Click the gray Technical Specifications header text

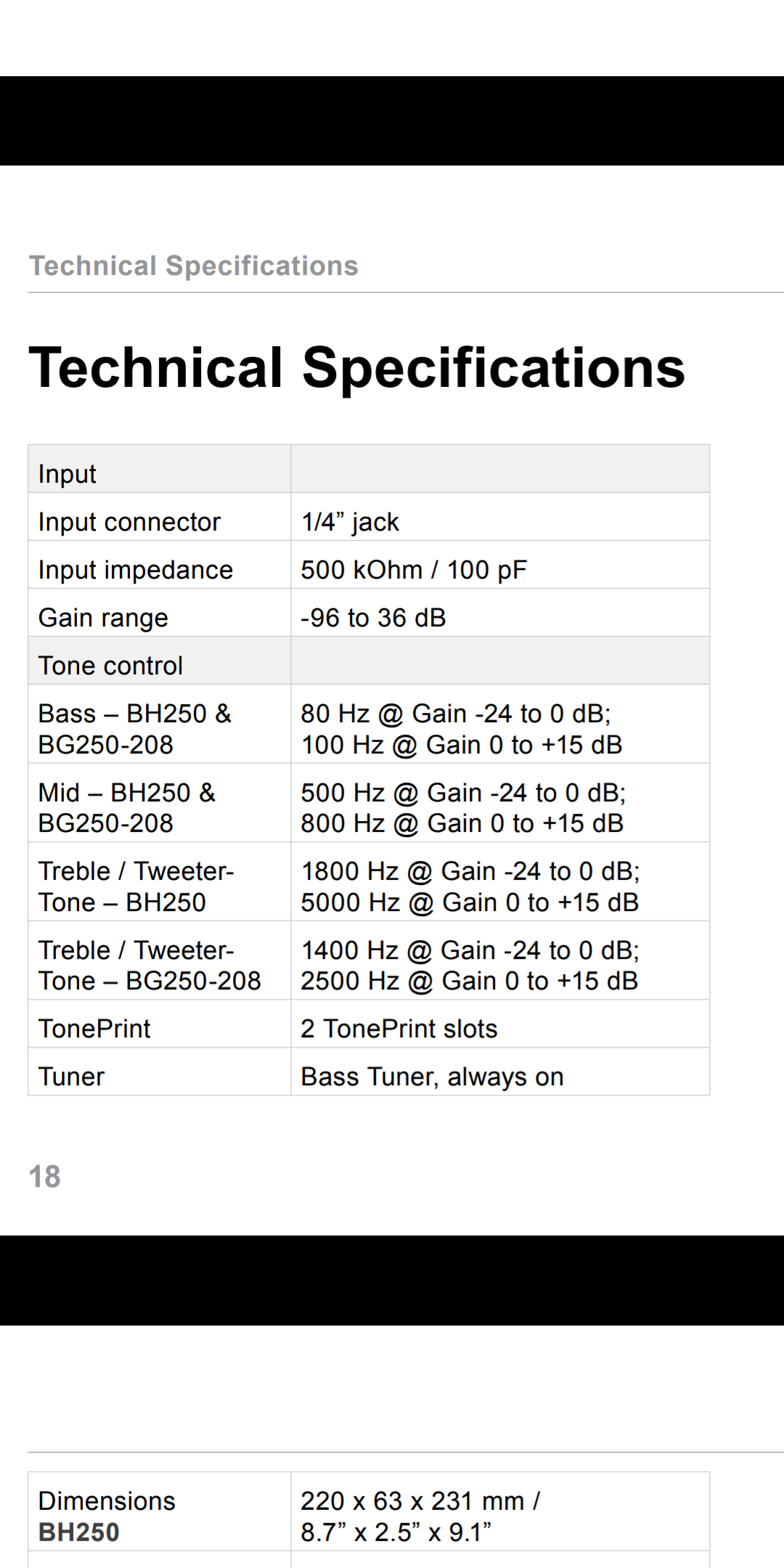194,266
